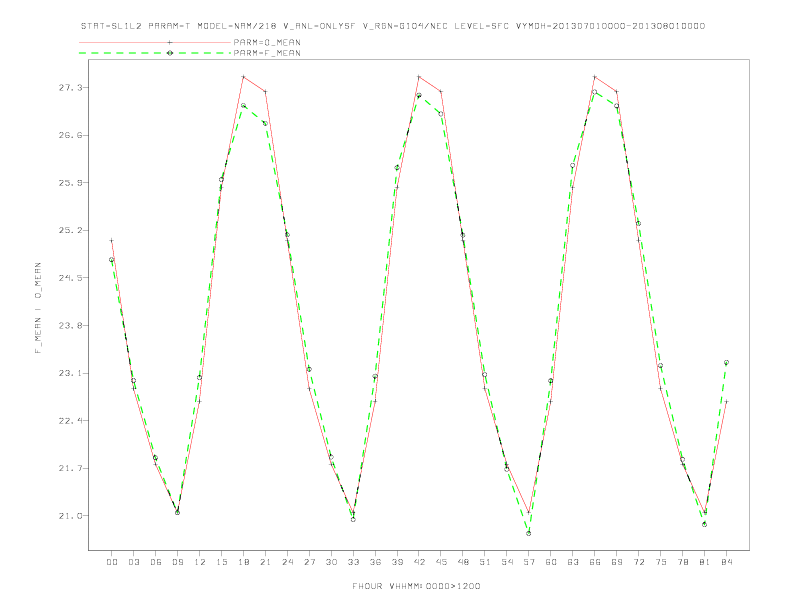The height and width of the screenshot is (612, 792).
Task: Click the x-axis tick label 39
Action: [x=398, y=562]
